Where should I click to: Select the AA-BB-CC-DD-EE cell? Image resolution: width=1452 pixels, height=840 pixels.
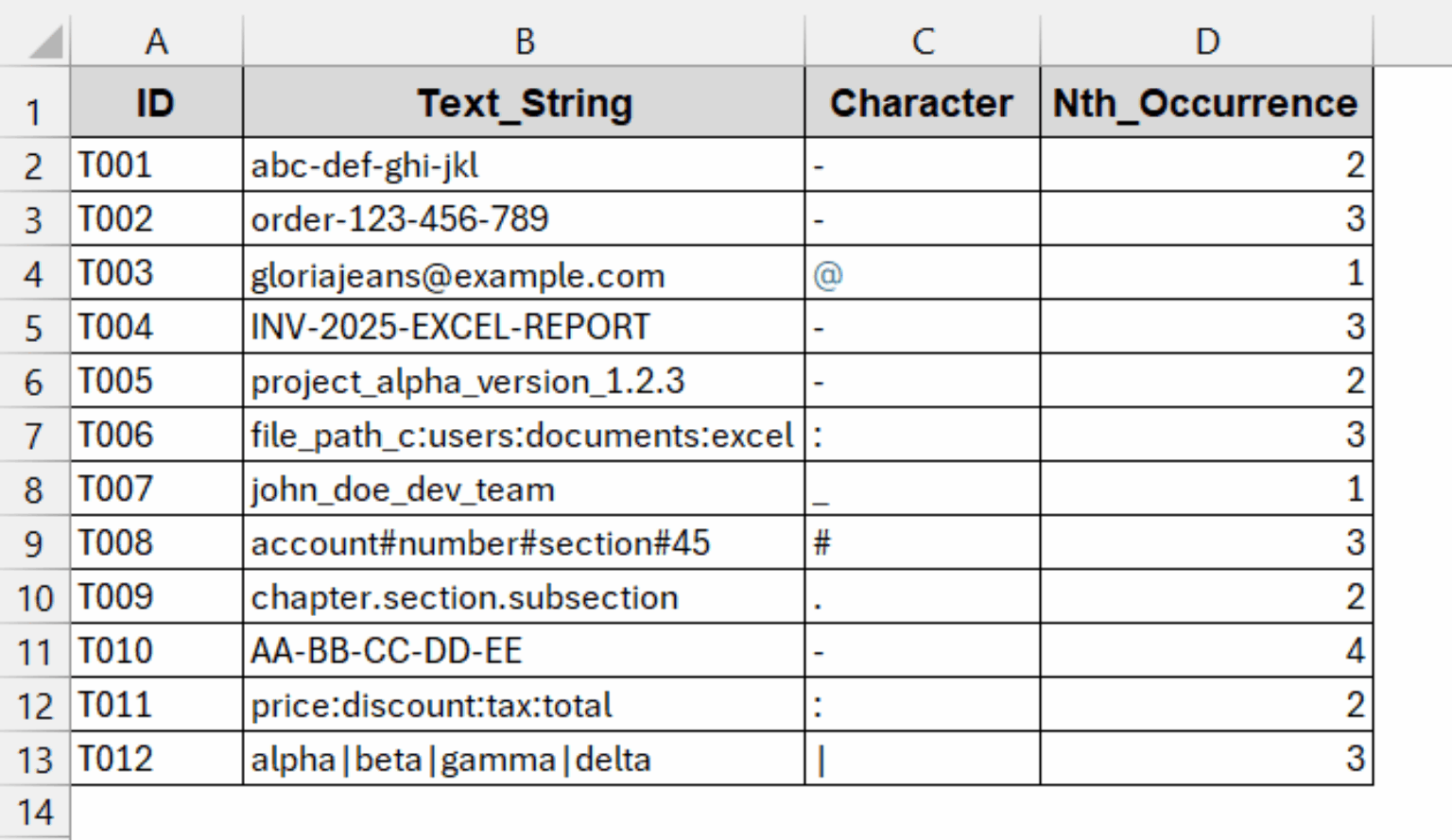point(524,650)
